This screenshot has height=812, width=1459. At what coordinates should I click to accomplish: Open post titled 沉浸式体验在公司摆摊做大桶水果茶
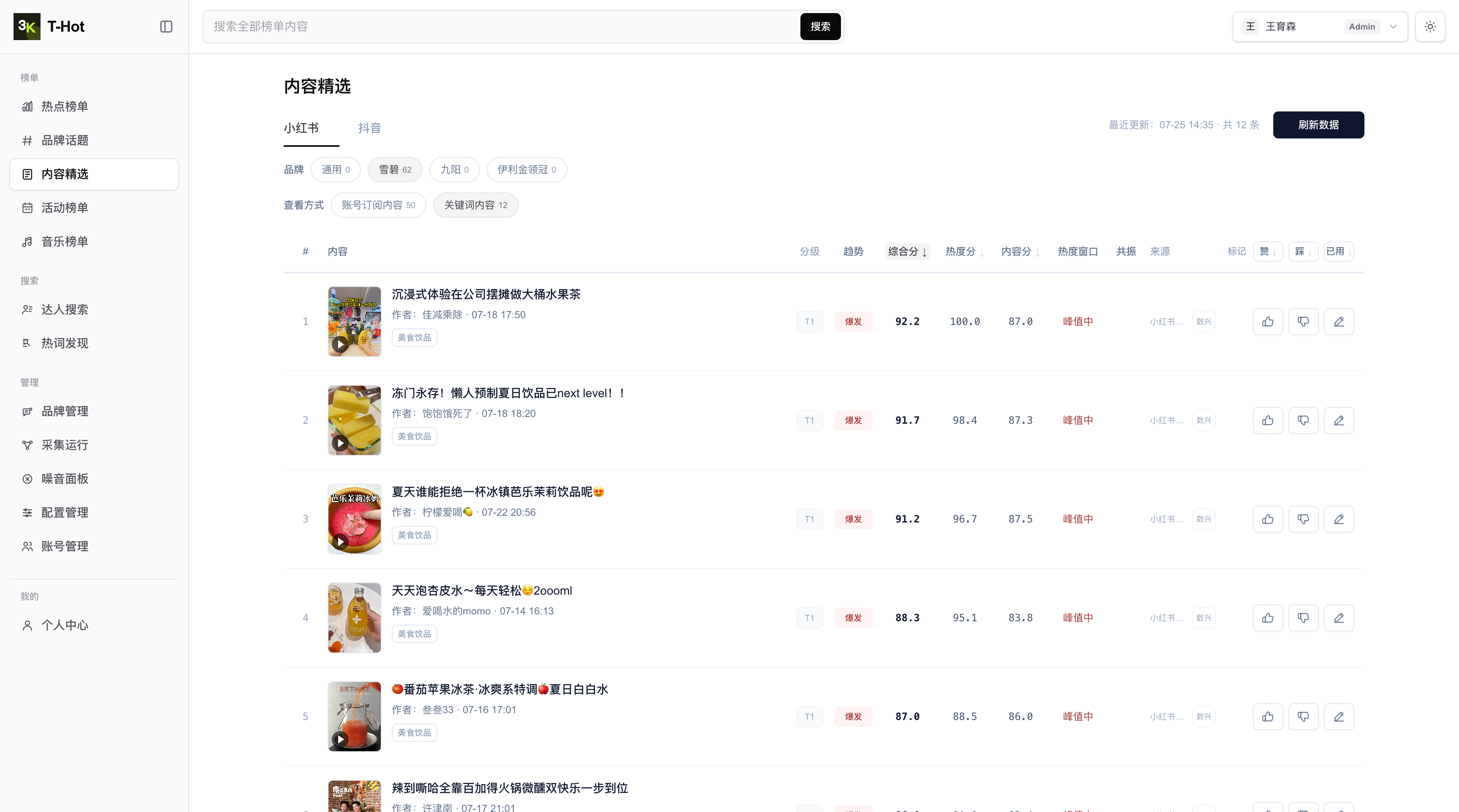coord(486,295)
